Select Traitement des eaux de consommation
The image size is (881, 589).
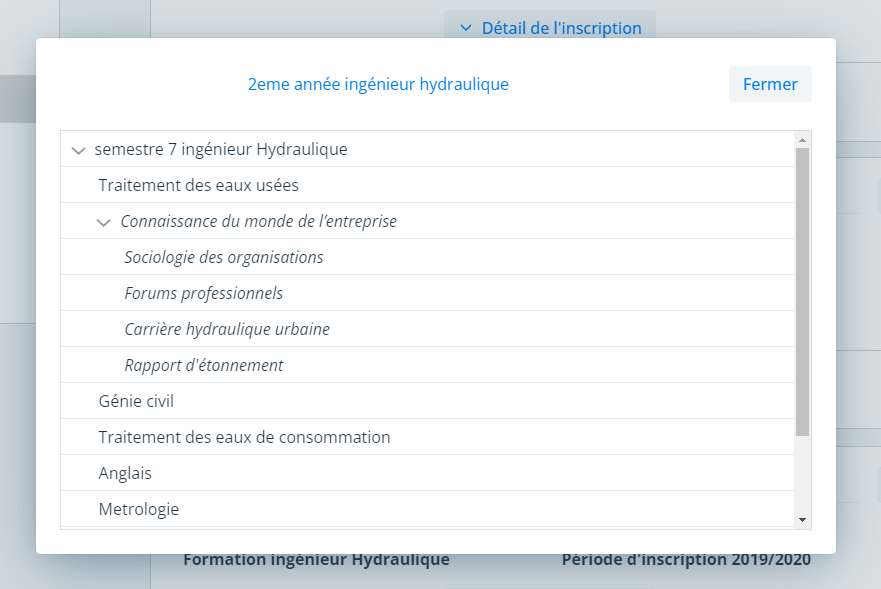(244, 437)
